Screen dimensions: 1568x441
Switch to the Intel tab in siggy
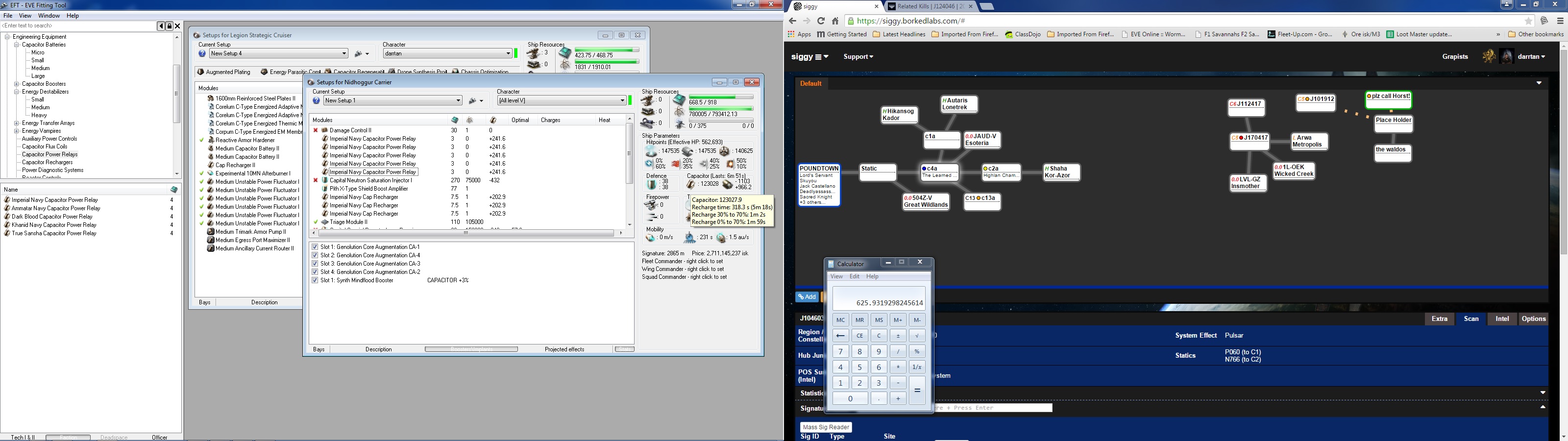[1502, 318]
